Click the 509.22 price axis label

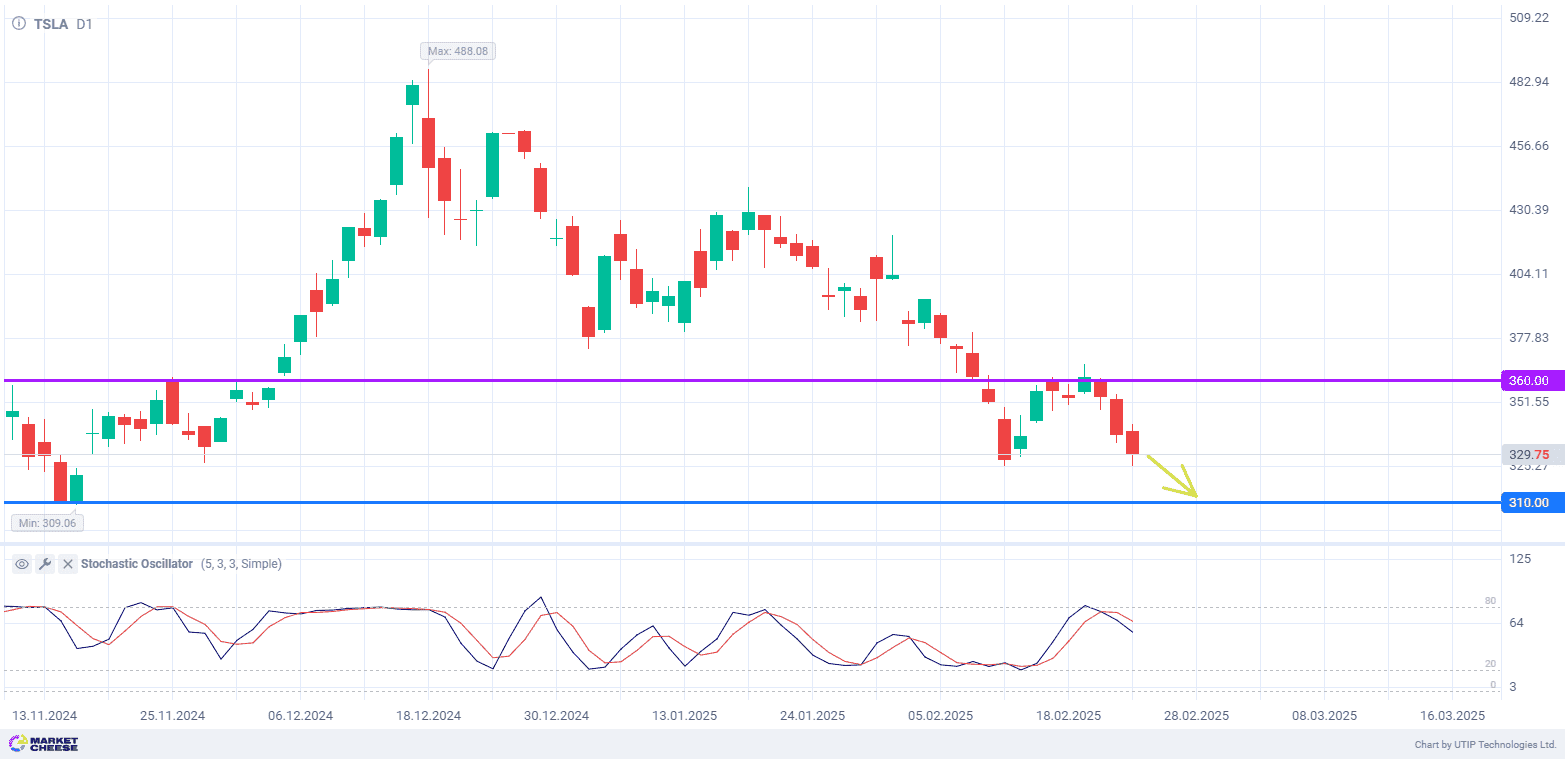pyautogui.click(x=1528, y=18)
